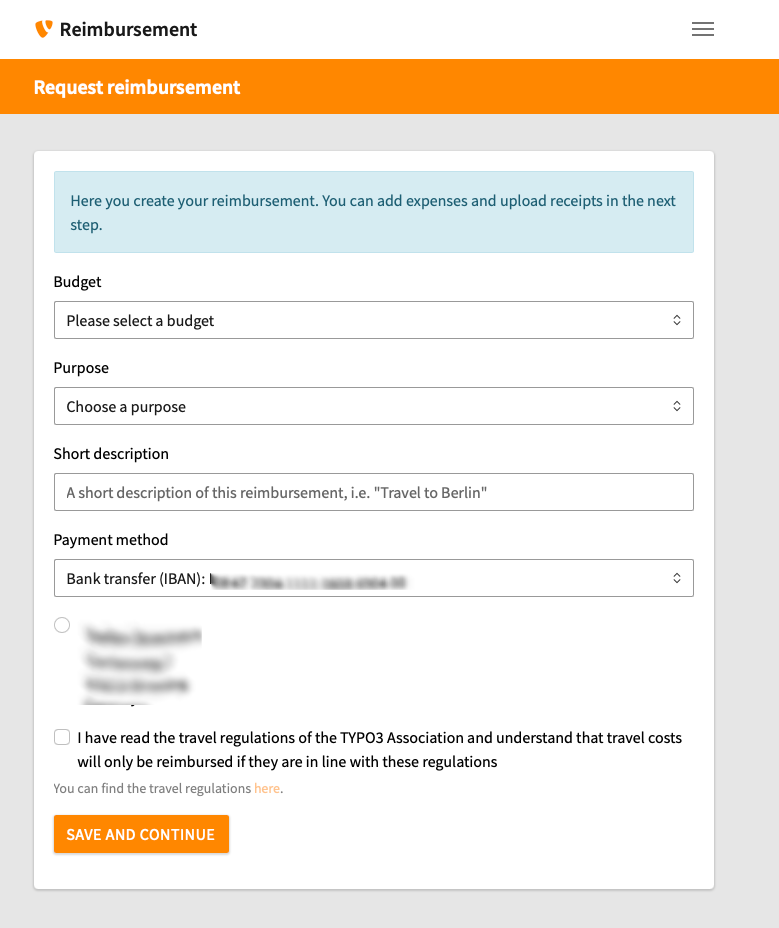Click the blue informational message box

tap(373, 212)
